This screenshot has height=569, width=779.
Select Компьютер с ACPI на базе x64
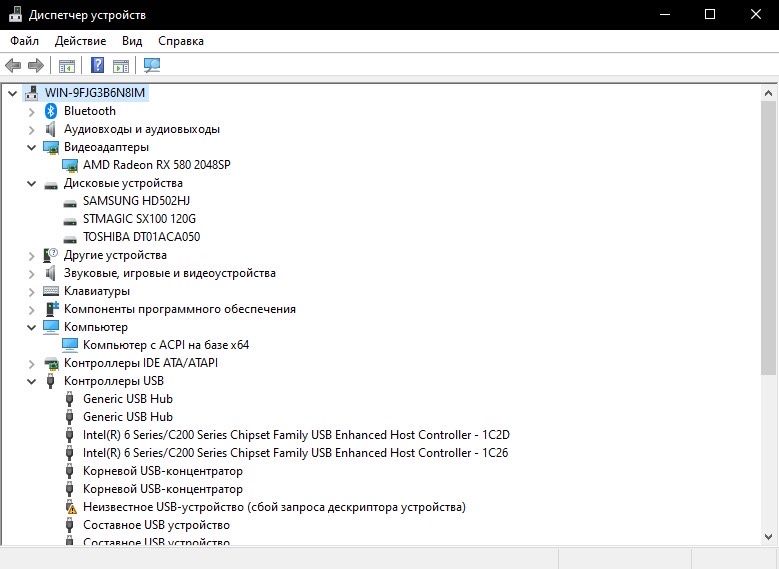[x=166, y=345]
